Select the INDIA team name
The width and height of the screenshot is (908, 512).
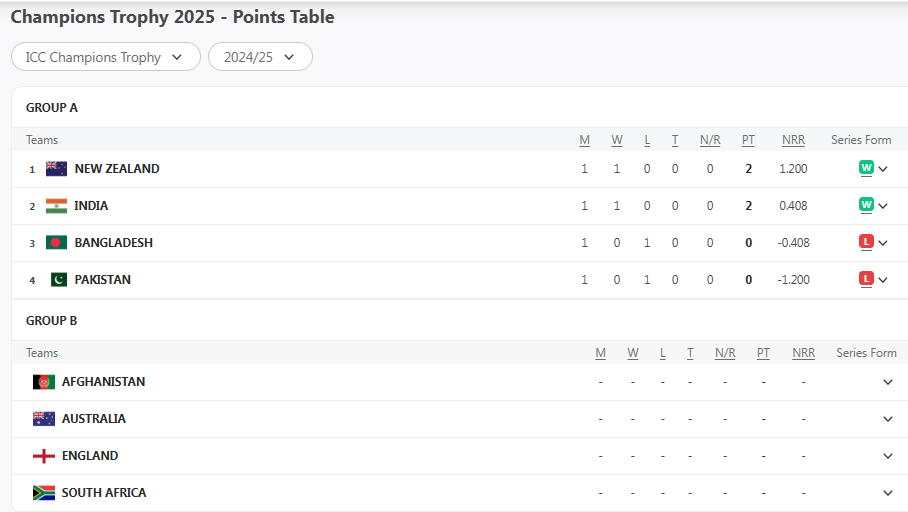click(x=91, y=206)
